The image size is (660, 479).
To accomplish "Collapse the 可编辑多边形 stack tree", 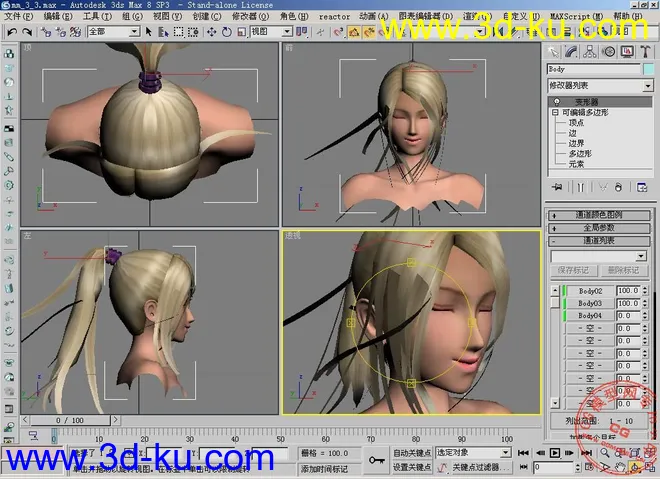I will 554,113.
